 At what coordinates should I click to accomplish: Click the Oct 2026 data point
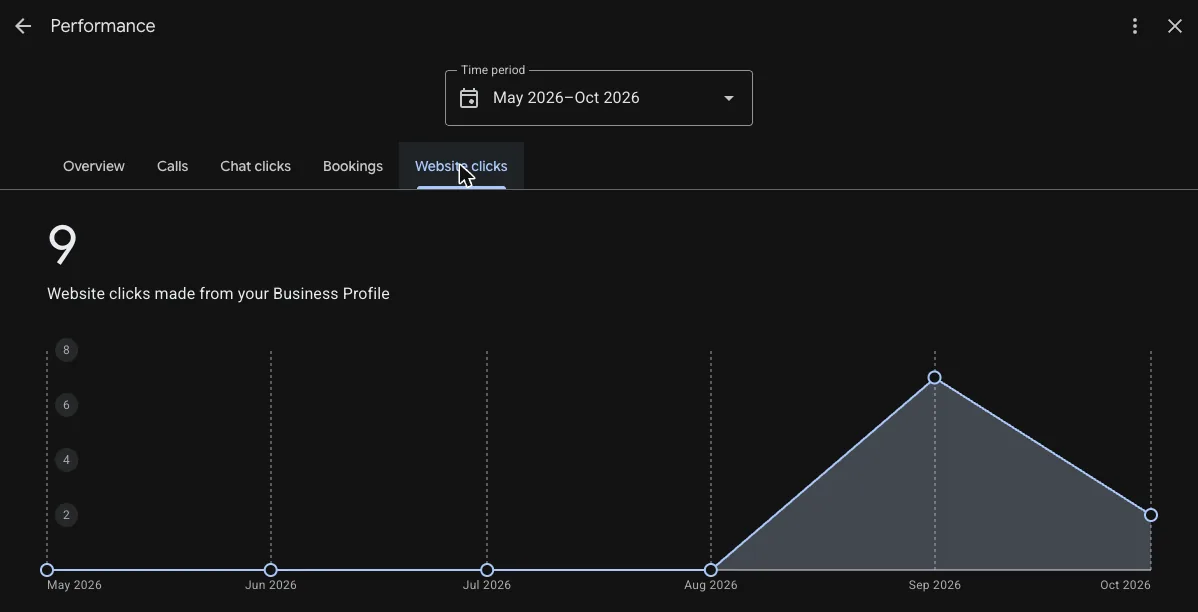click(1151, 515)
